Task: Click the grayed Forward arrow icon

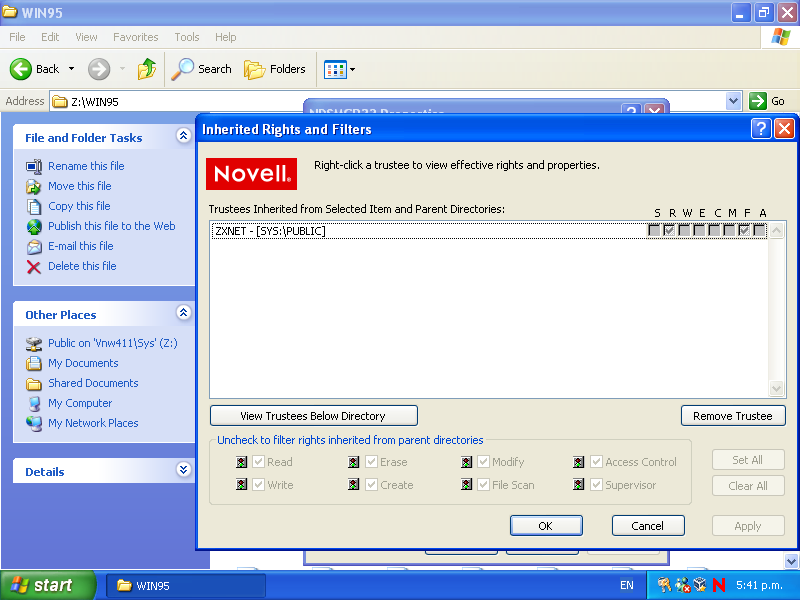Action: pos(99,69)
